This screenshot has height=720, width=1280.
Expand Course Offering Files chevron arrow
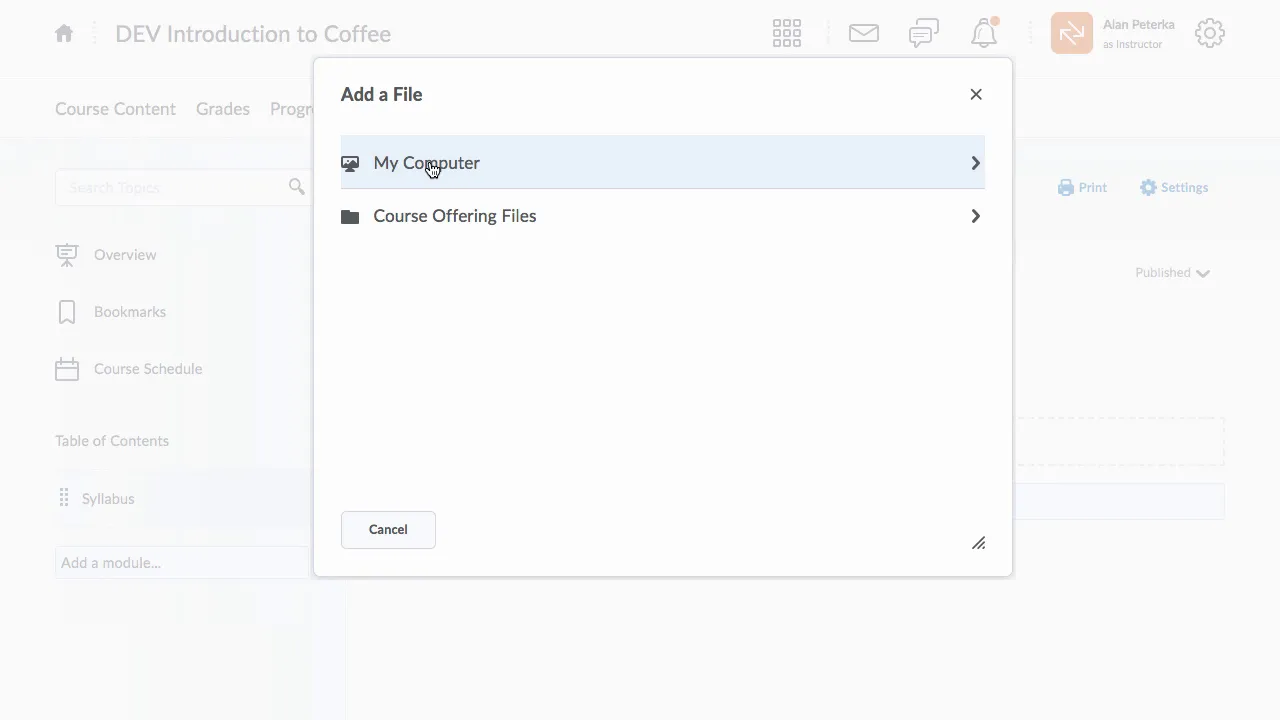tap(975, 216)
